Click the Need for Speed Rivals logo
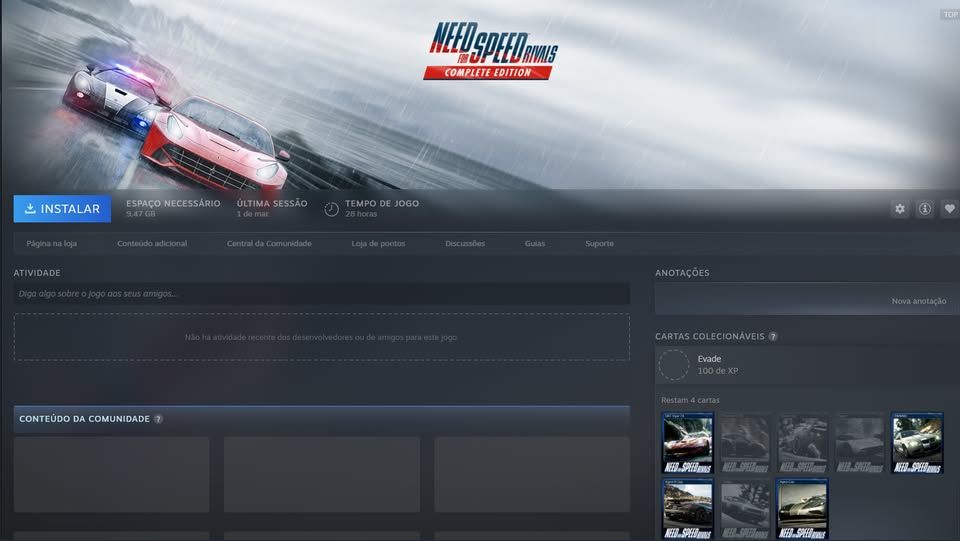This screenshot has width=960, height=541. pyautogui.click(x=492, y=51)
